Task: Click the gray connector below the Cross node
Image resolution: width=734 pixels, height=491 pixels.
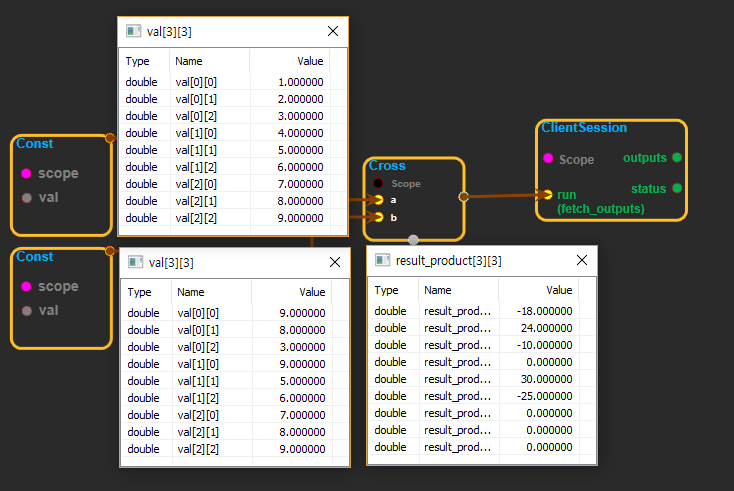Action: click(413, 239)
